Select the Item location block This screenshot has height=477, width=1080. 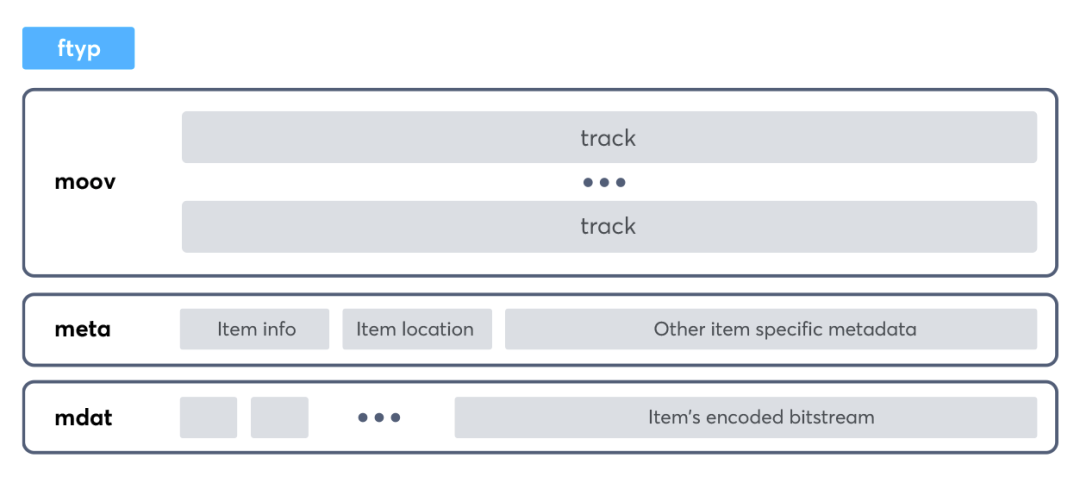pos(416,329)
